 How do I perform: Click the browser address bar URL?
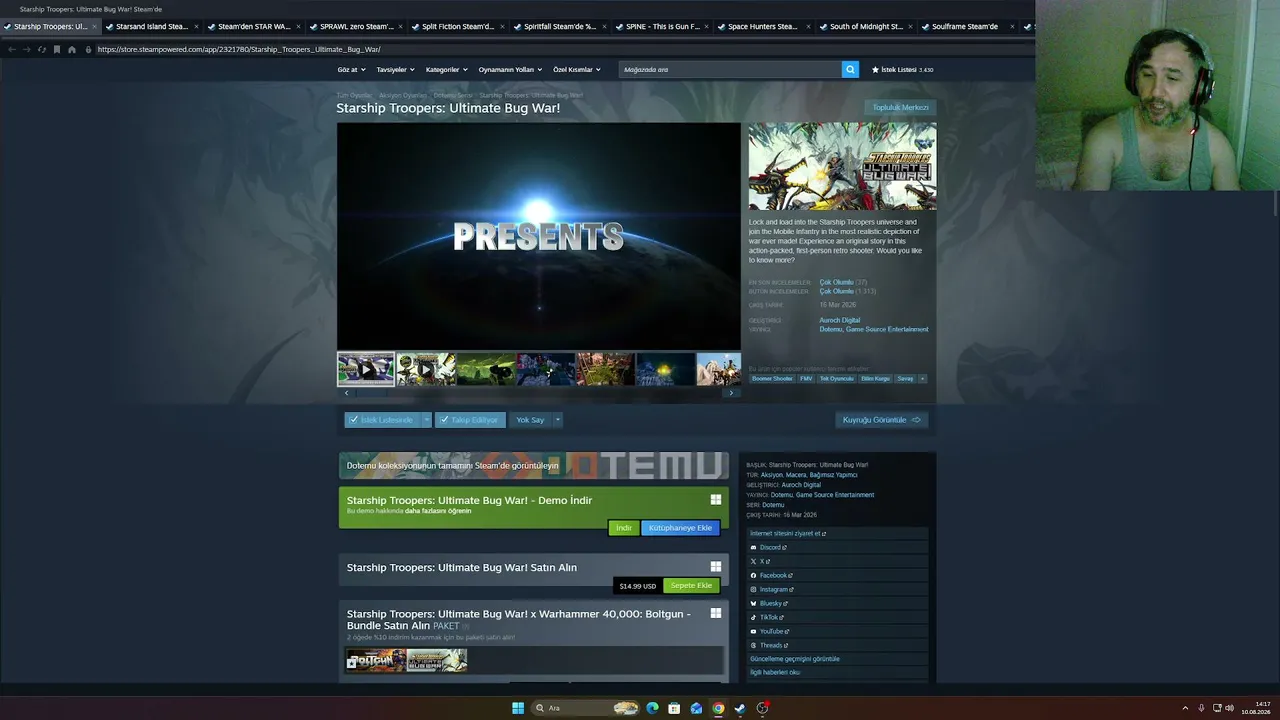point(239,49)
